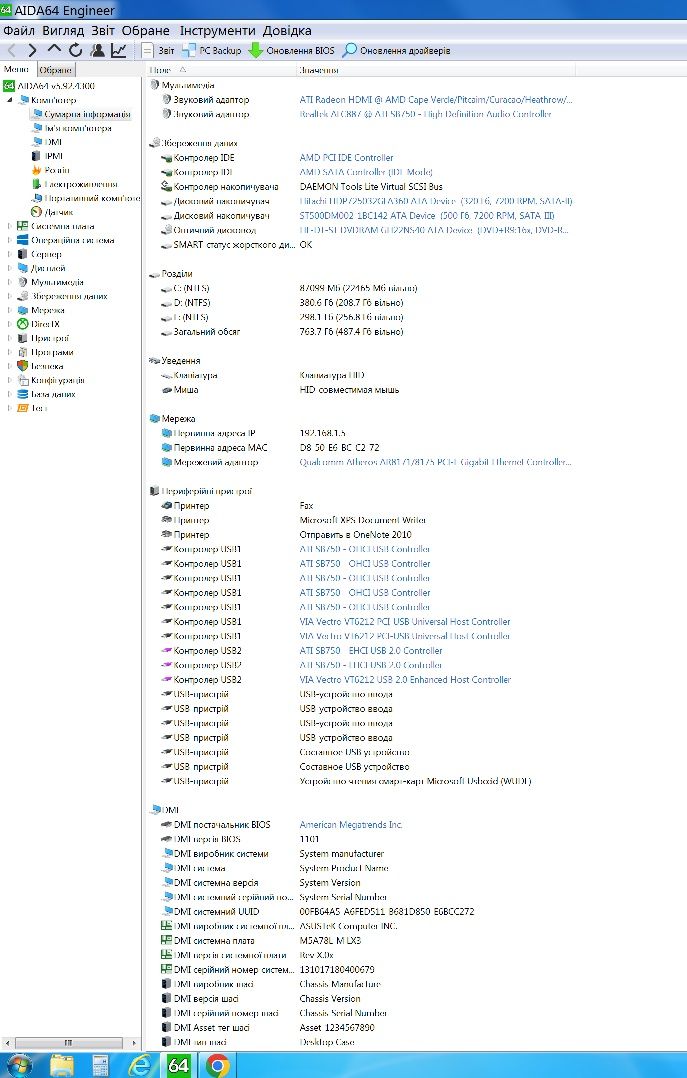The image size is (687, 1078).
Task: Expand the Дисплей tree node
Action: tap(10, 268)
